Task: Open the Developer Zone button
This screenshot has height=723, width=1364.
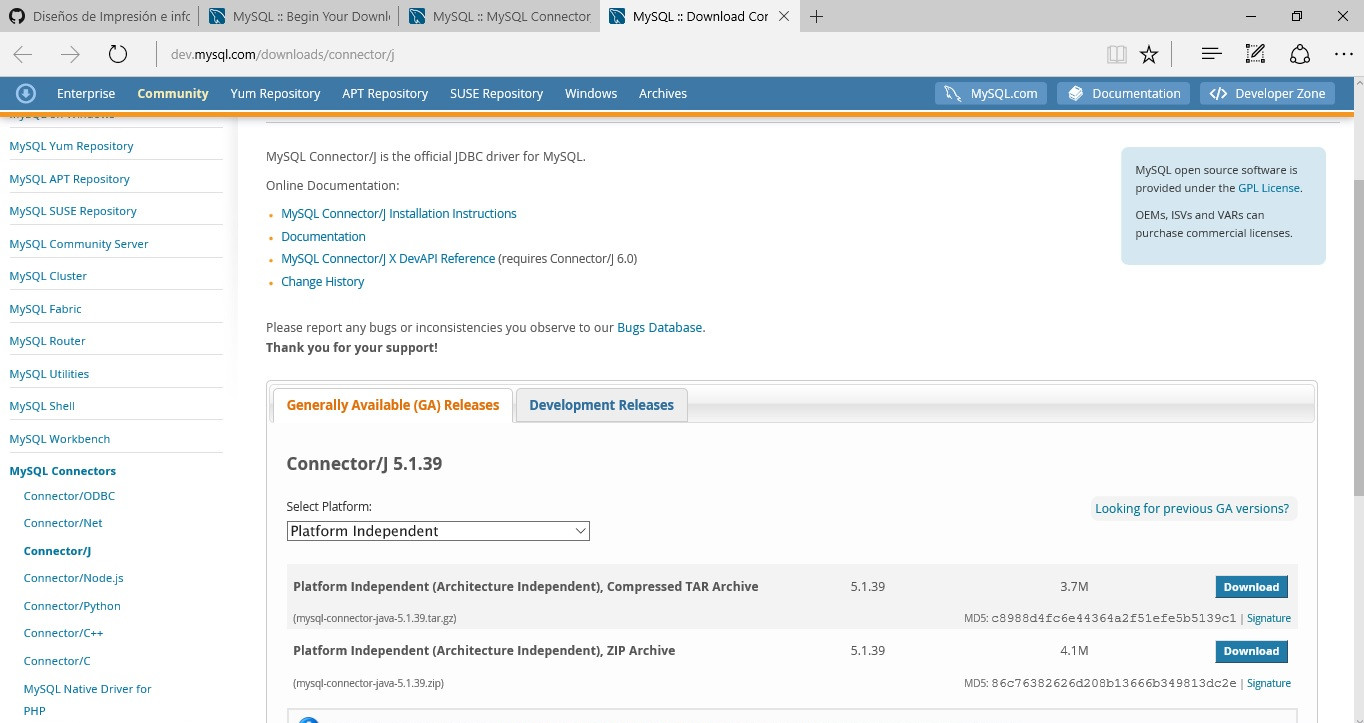Action: (1268, 93)
